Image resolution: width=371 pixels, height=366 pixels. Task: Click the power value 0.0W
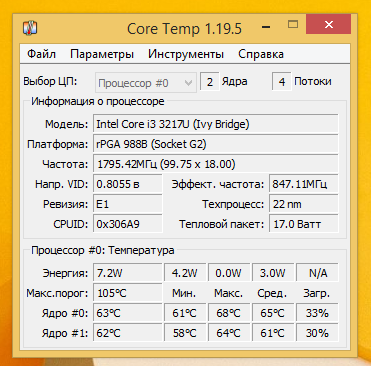pyautogui.click(x=229, y=273)
